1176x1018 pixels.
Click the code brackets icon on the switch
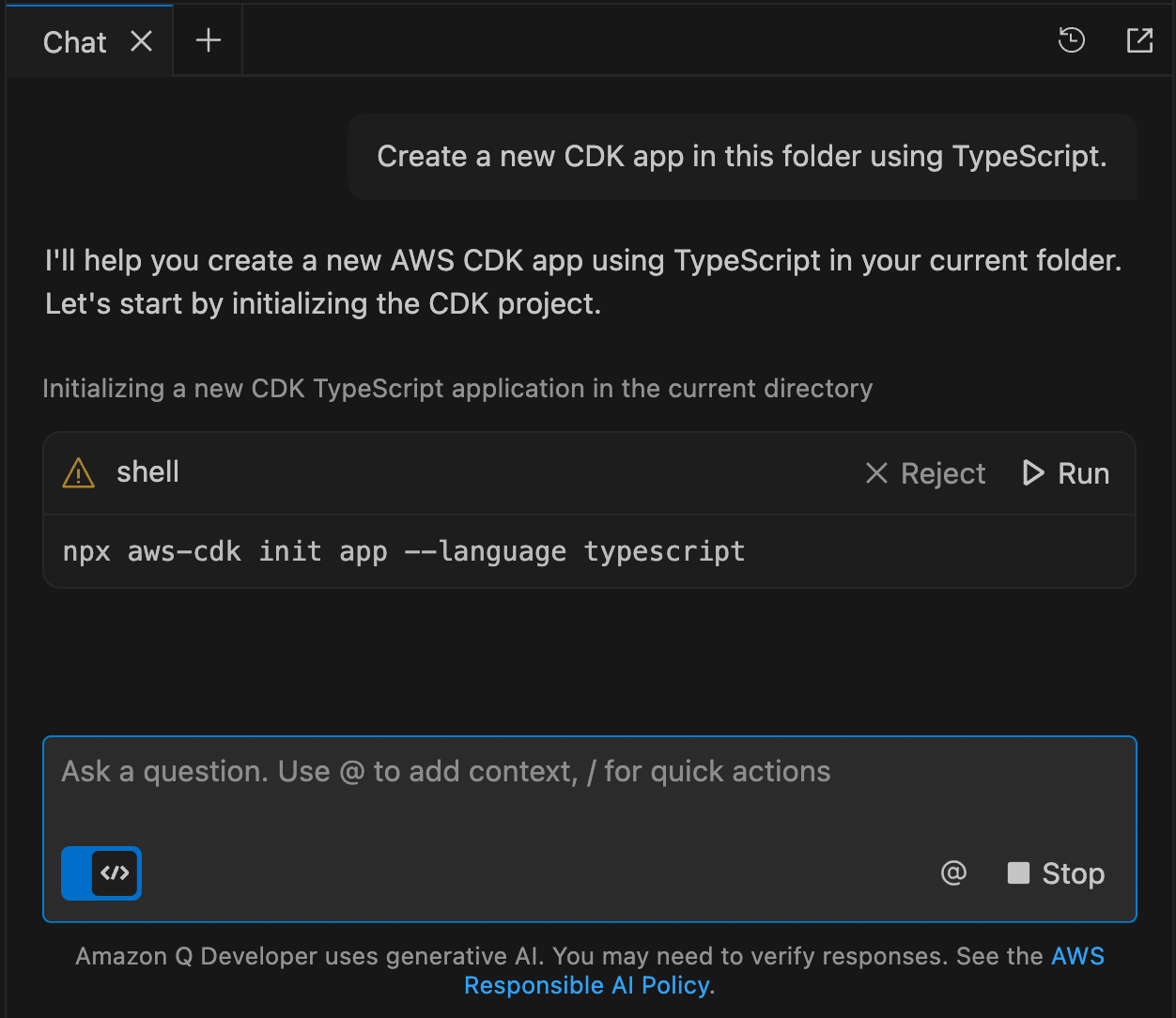coord(114,873)
